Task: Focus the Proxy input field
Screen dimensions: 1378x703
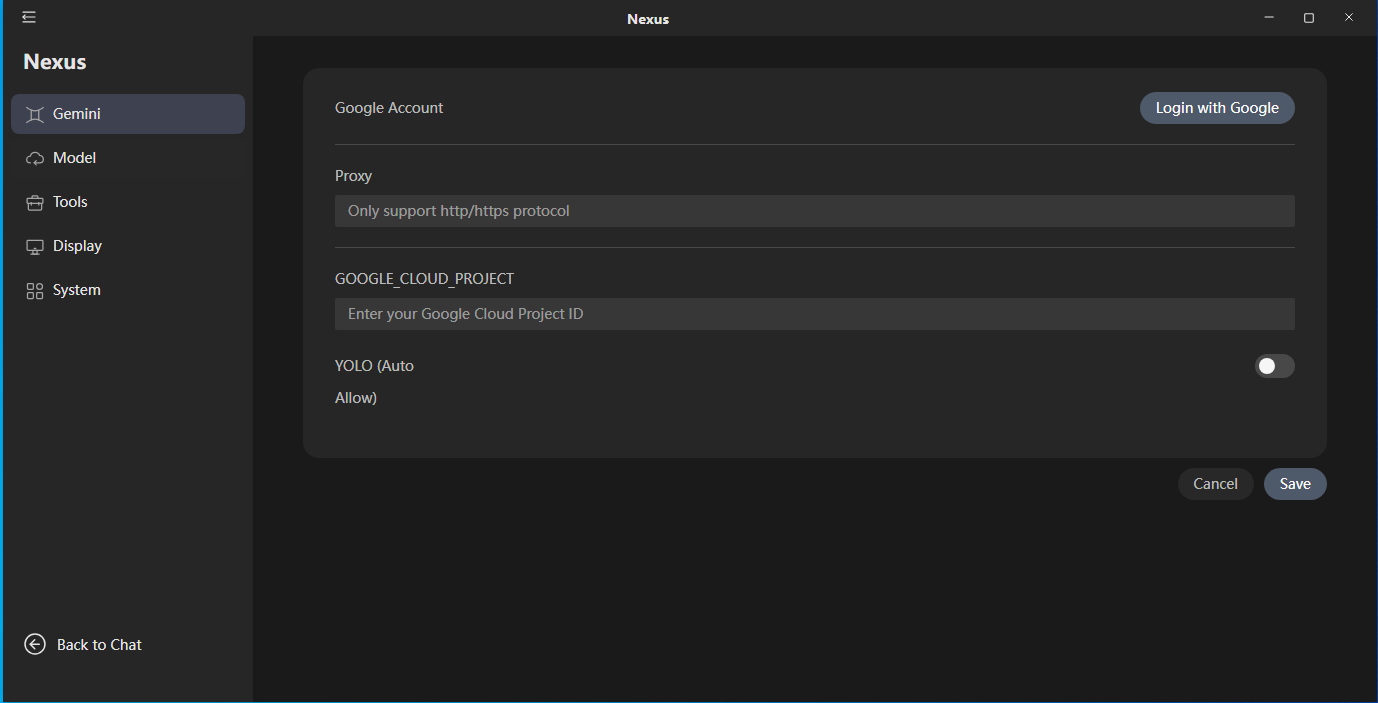Action: [x=815, y=211]
